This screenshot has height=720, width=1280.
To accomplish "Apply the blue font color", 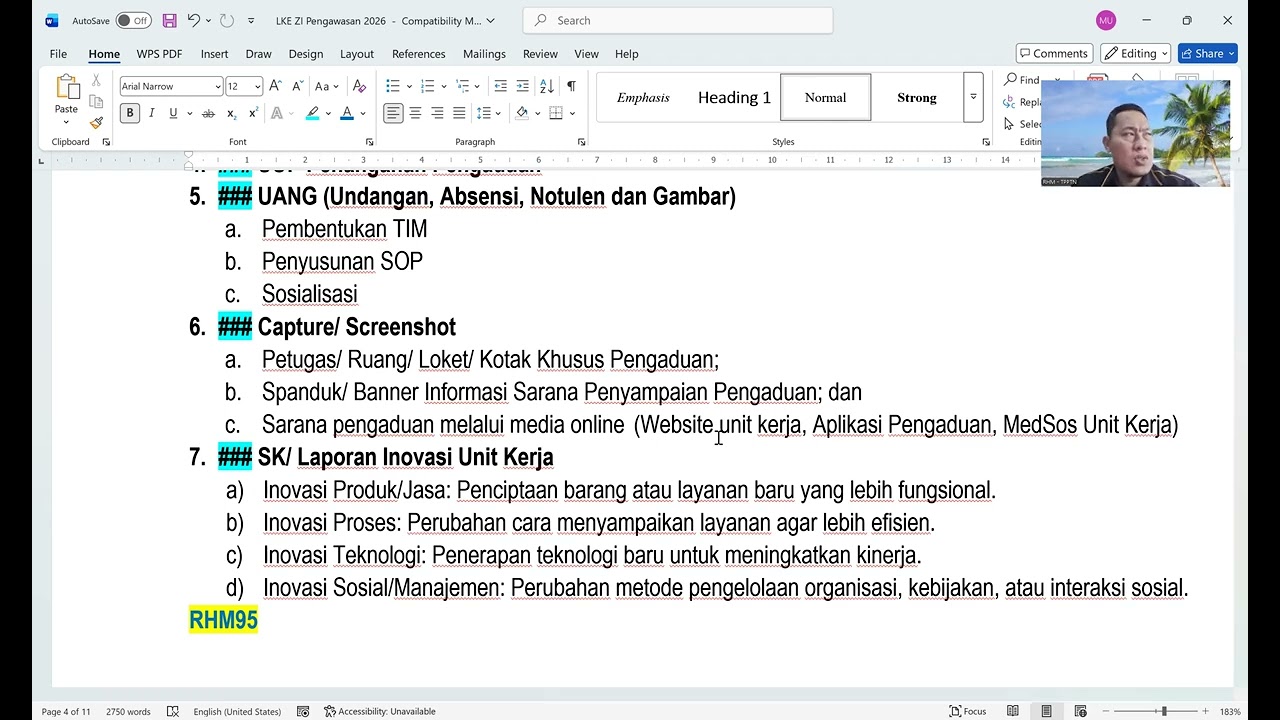I will [347, 113].
